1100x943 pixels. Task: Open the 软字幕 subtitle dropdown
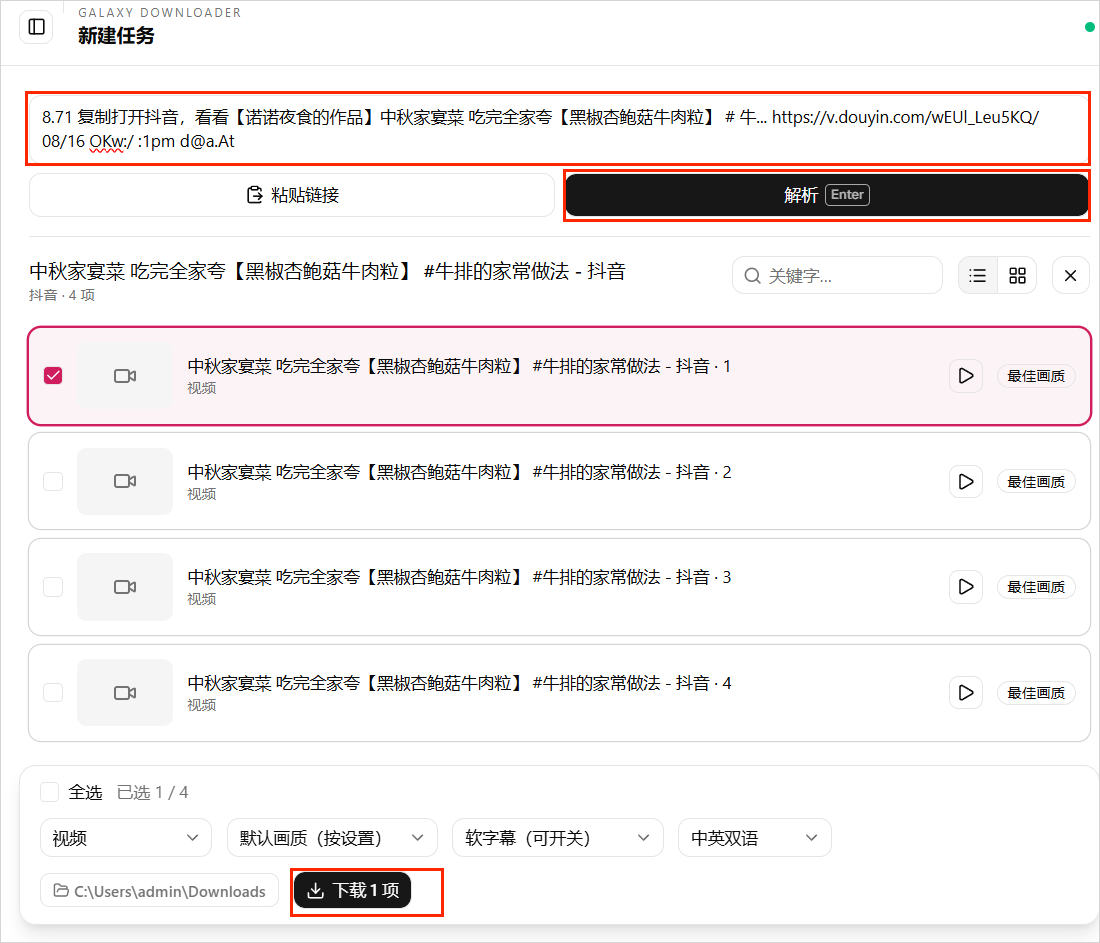pos(558,838)
